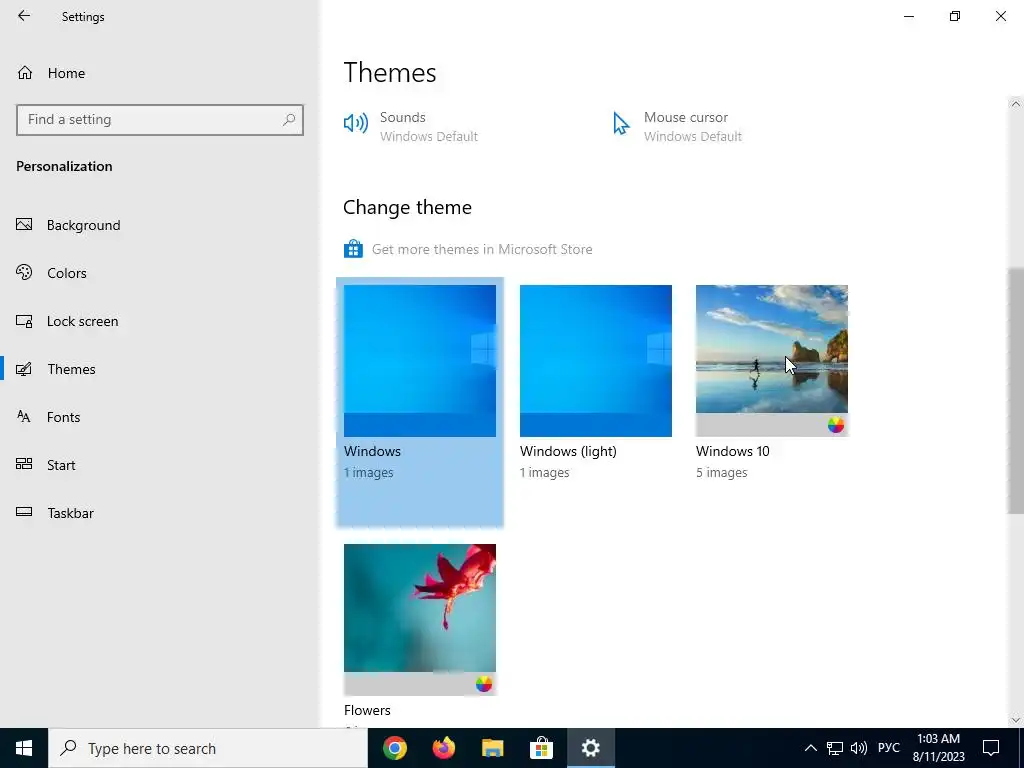Go back using the Settings back arrow
Image resolution: width=1024 pixels, height=768 pixels.
tap(24, 16)
